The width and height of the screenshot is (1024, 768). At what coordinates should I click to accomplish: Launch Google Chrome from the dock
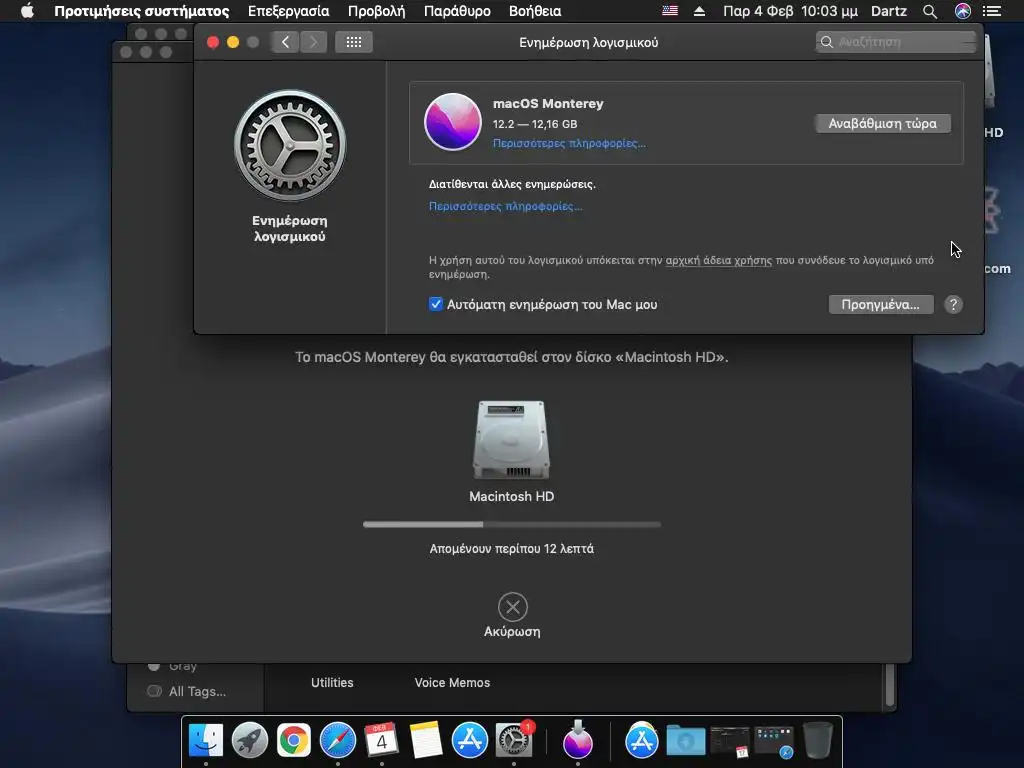point(294,741)
